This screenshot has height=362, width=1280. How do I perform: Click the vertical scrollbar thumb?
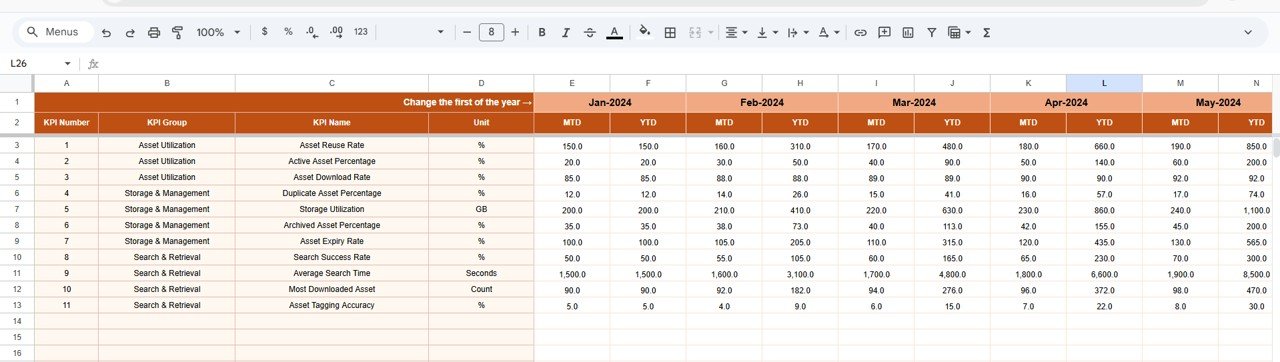[1276, 147]
